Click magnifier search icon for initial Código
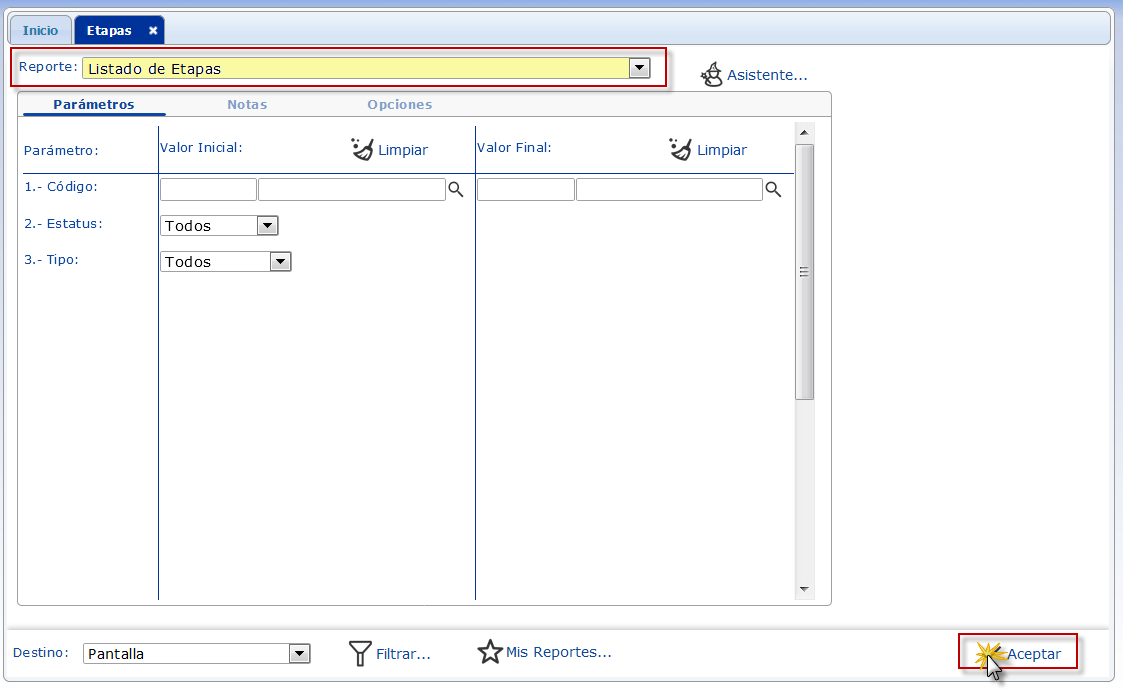This screenshot has height=689, width=1123. 456,189
